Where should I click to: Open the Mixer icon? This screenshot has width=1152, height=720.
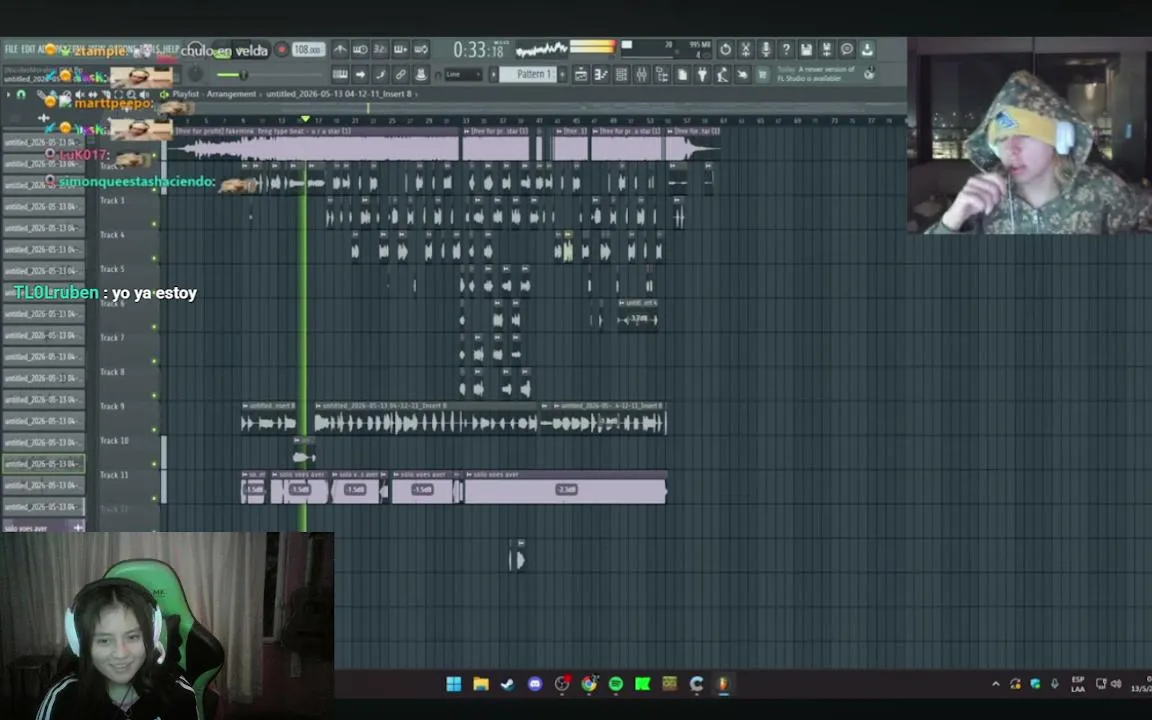click(x=641, y=74)
